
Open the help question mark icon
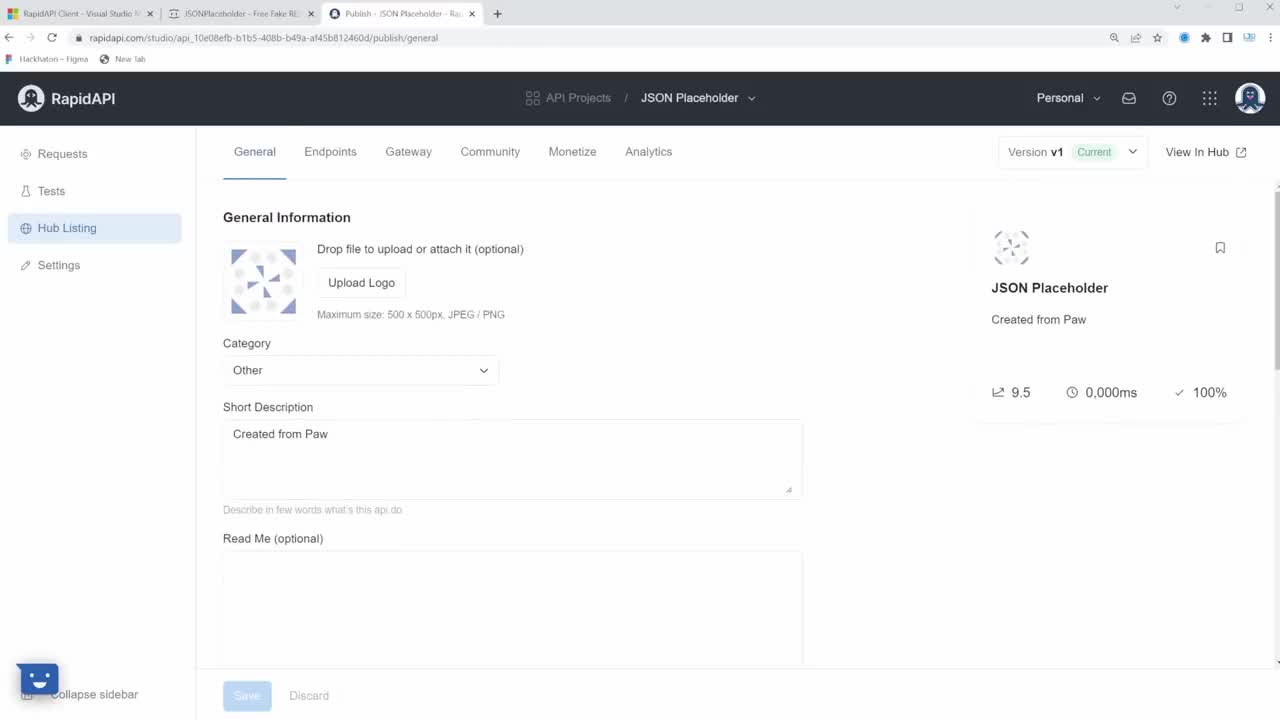tap(1169, 98)
